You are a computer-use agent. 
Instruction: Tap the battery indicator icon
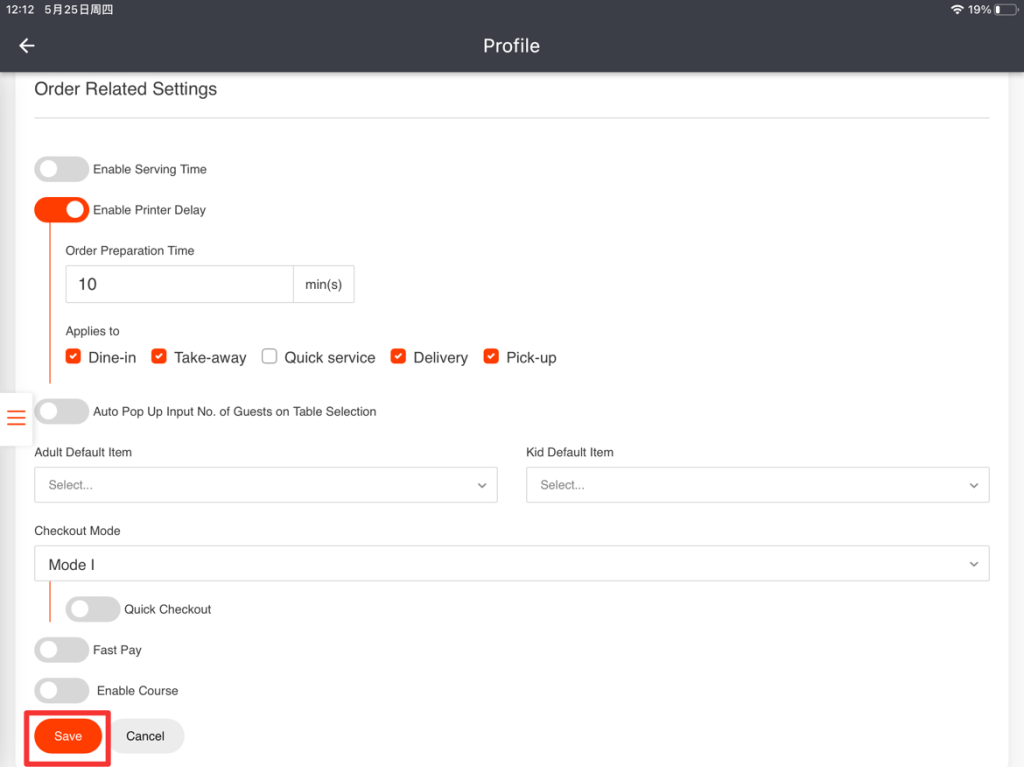(x=1003, y=9)
